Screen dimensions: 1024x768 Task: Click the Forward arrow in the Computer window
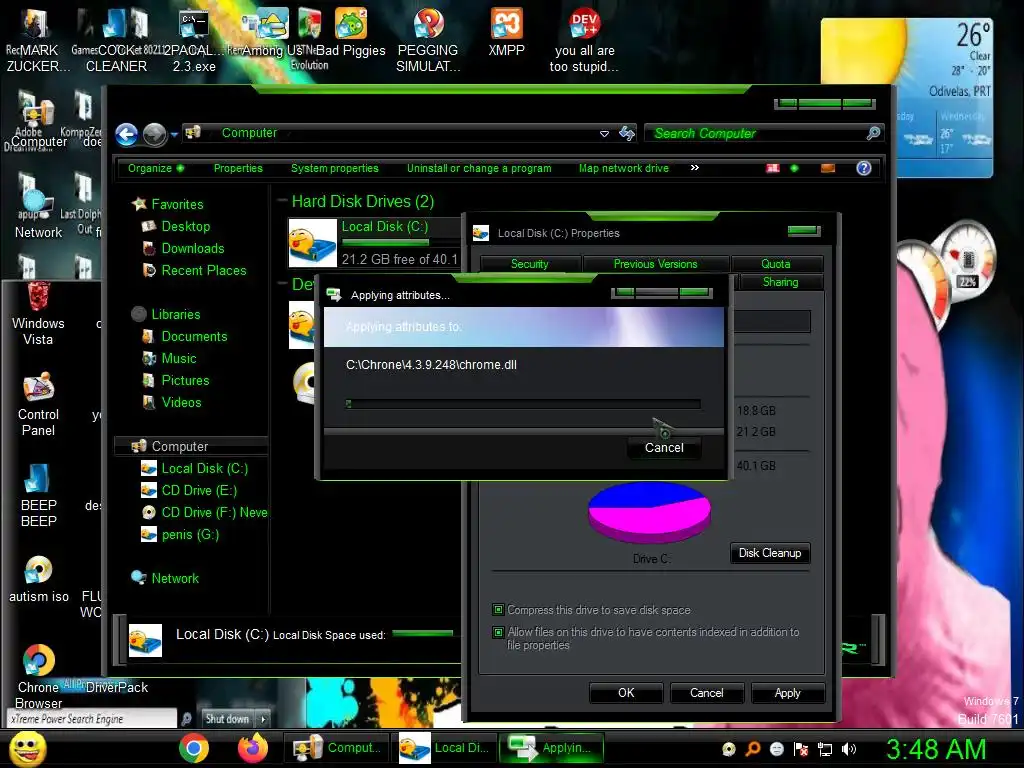(x=155, y=135)
